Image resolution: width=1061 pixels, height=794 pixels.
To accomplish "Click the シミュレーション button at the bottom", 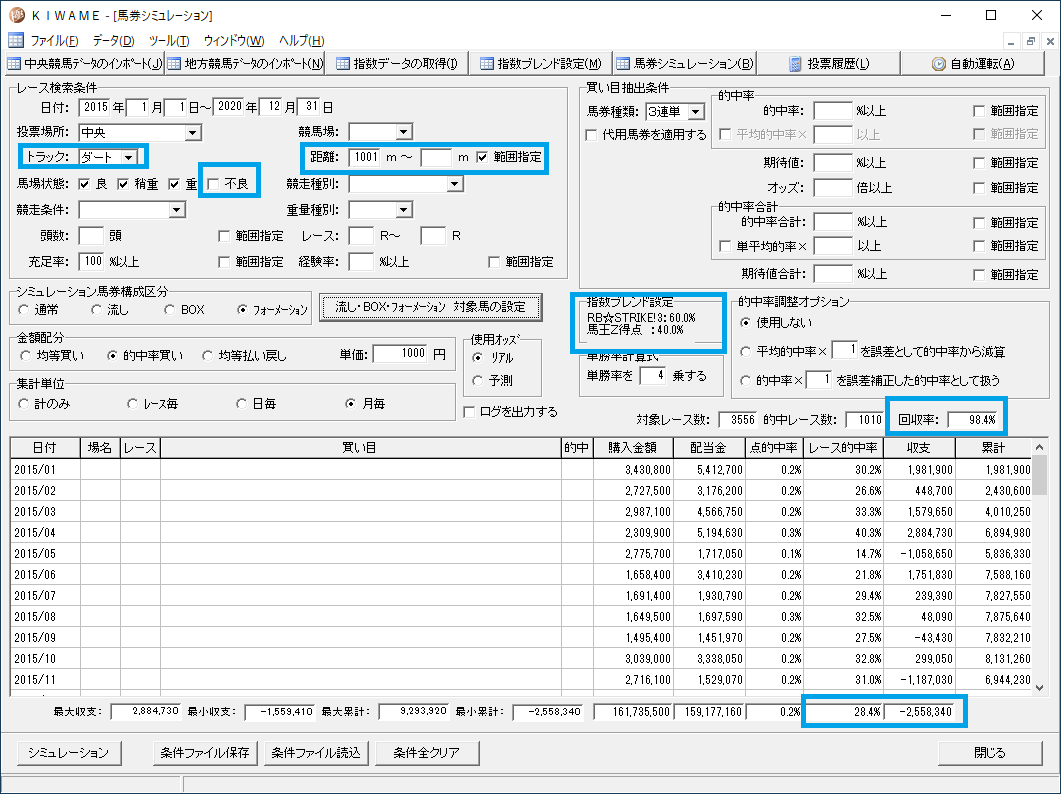I will [x=69, y=753].
